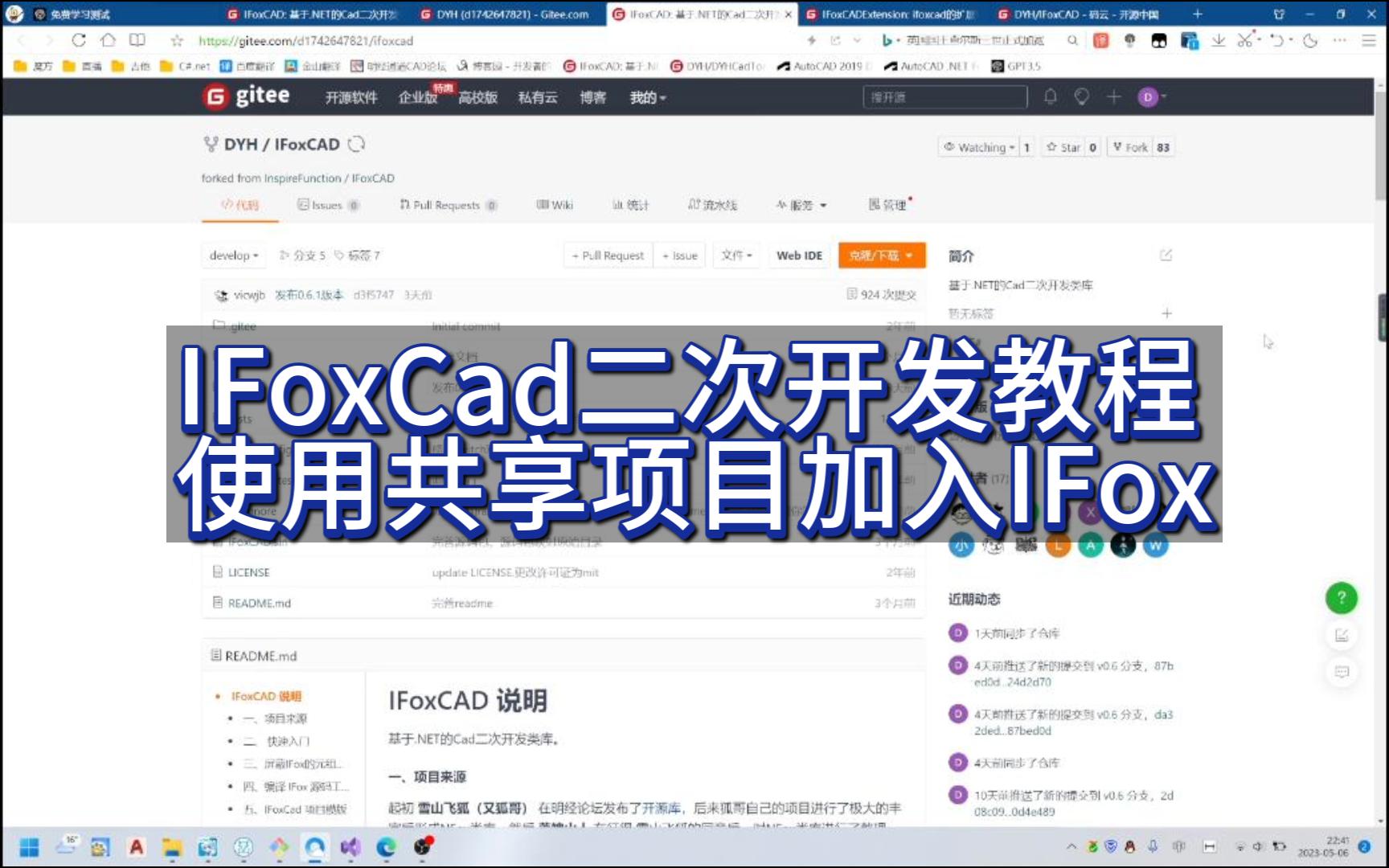This screenshot has width=1389, height=868.
Task: Open the user avatar D menu
Action: [1151, 97]
